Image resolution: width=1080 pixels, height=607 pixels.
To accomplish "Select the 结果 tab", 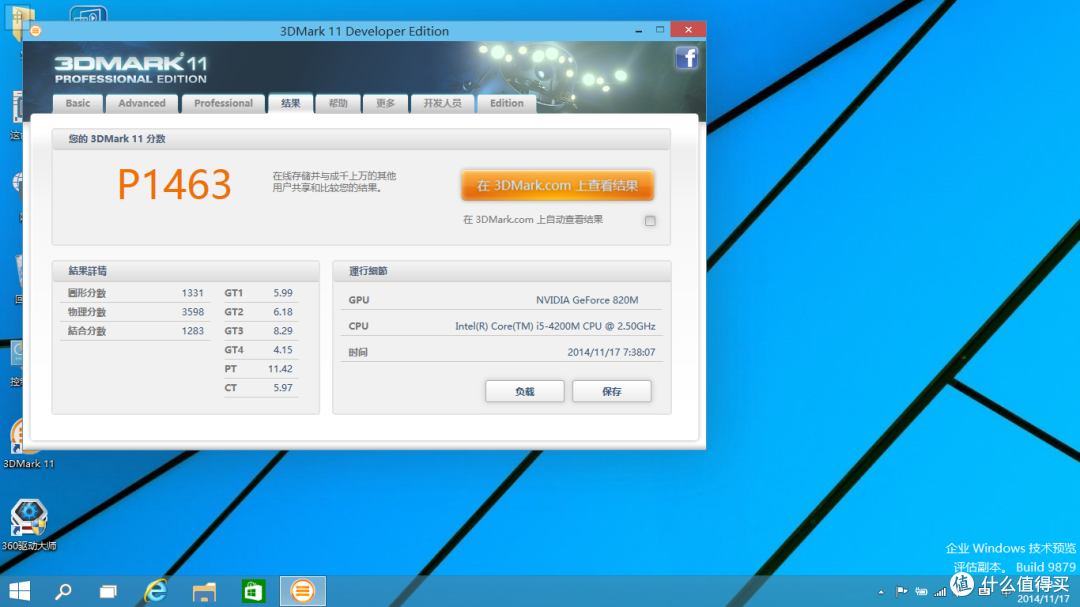I will tap(291, 103).
